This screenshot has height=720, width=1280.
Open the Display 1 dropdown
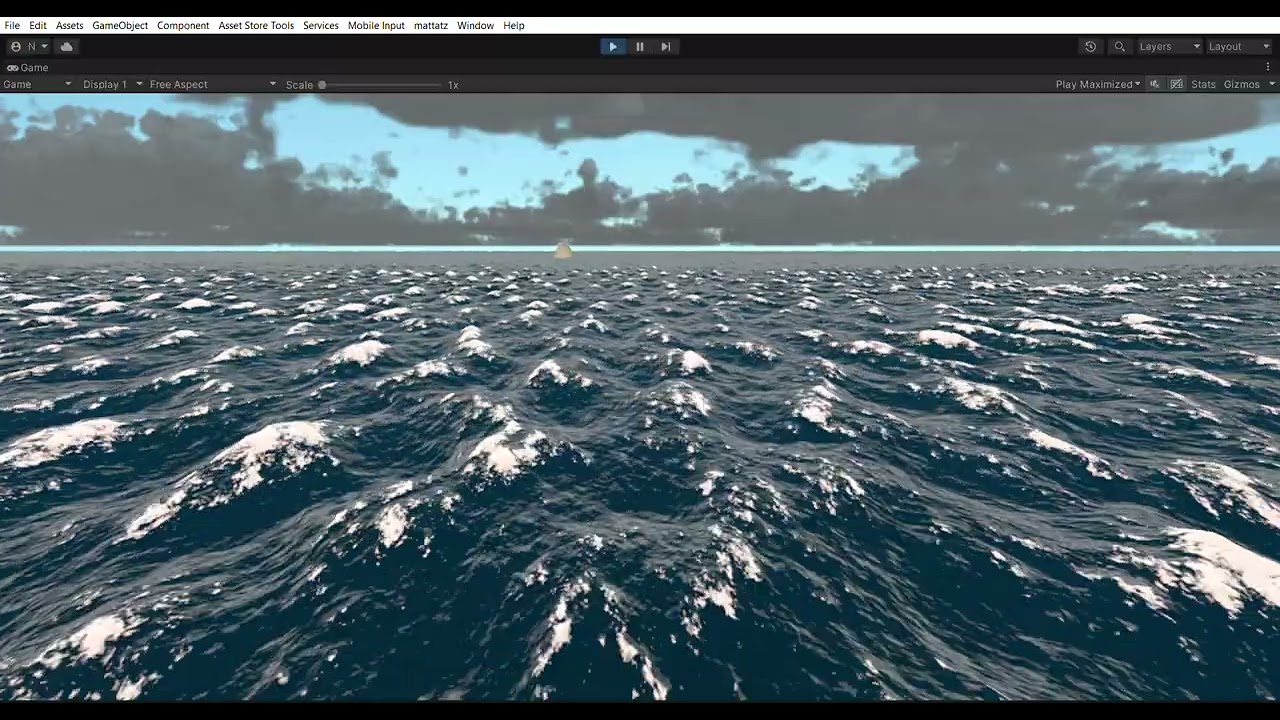[112, 85]
